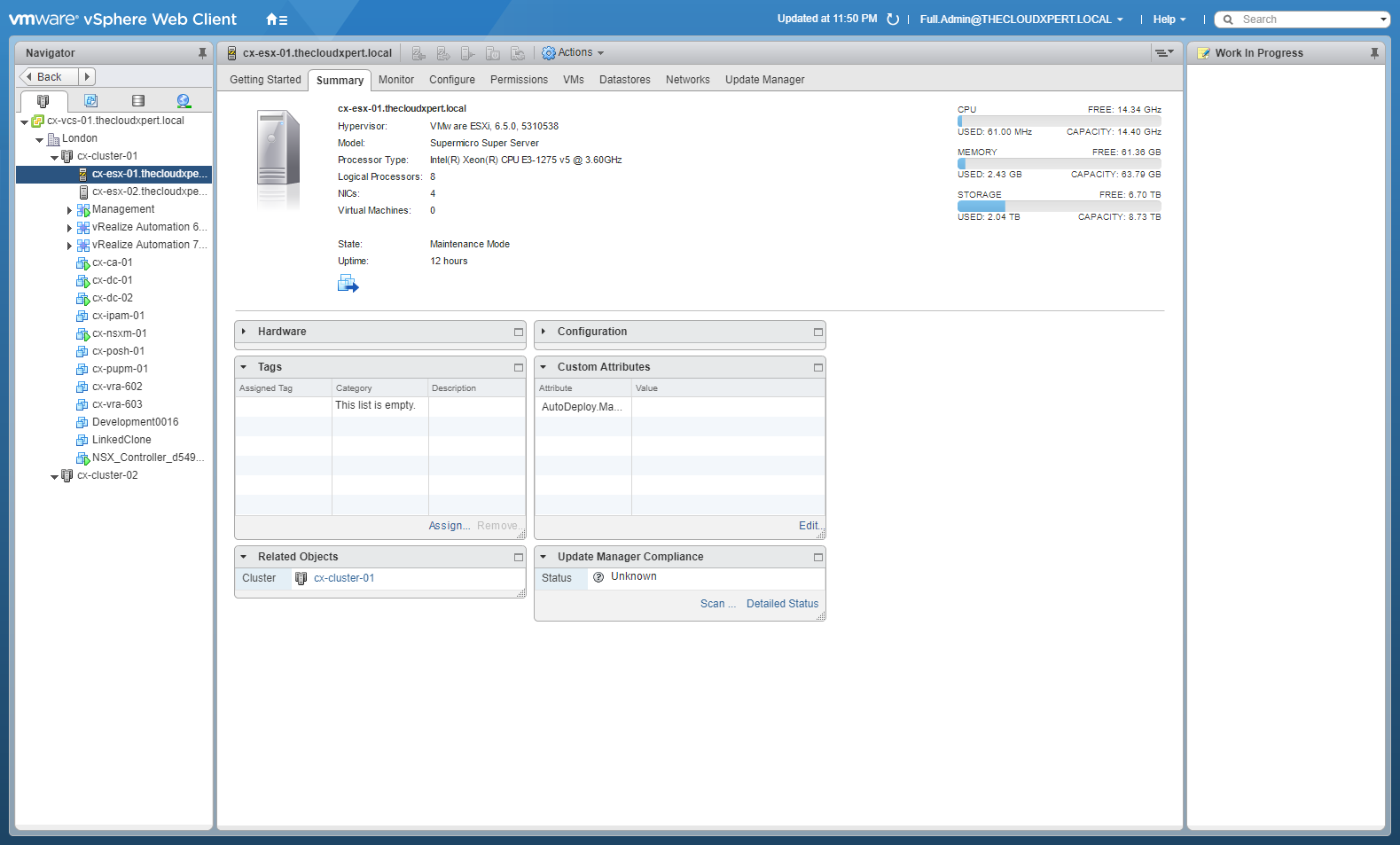This screenshot has height=845, width=1400.
Task: Click the refresh icon beside update time
Action: click(893, 20)
